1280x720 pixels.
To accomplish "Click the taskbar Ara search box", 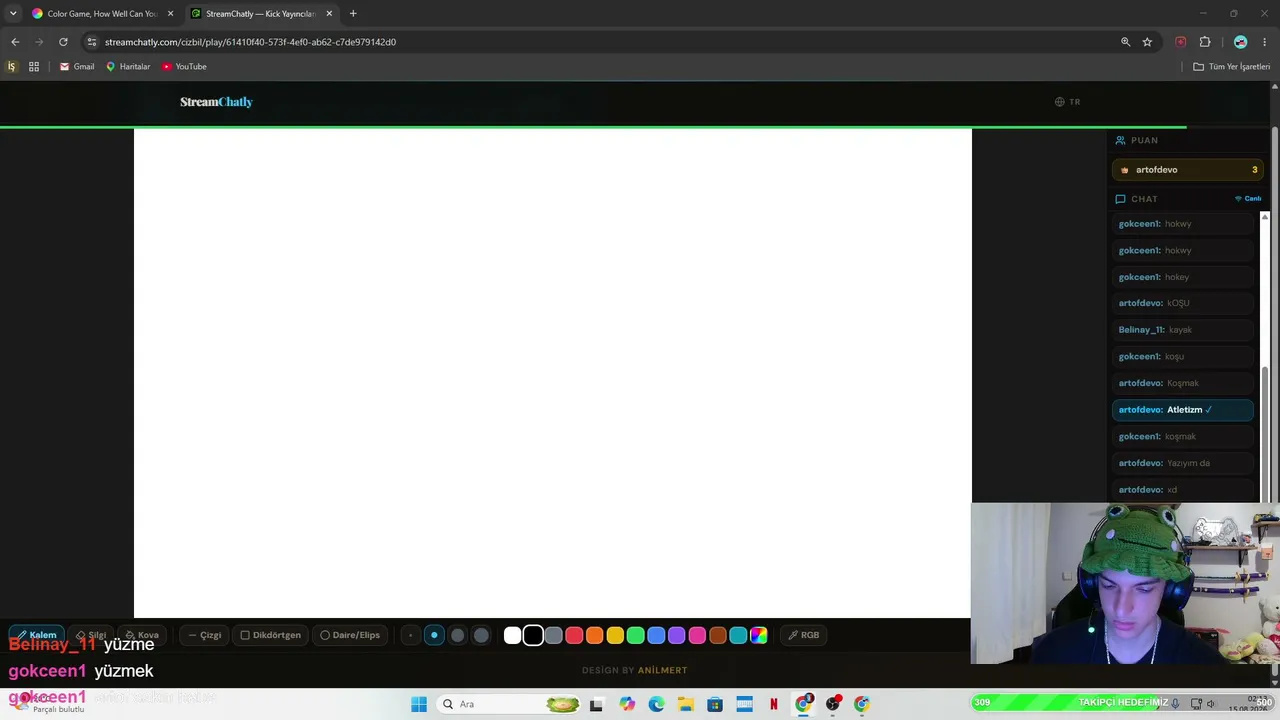I will (511, 704).
